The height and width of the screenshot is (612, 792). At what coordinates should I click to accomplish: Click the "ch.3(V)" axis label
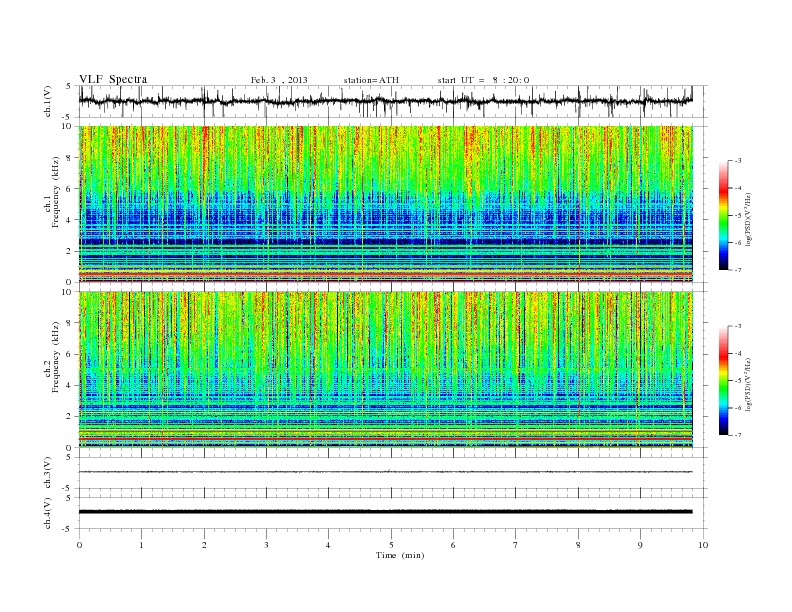click(48, 473)
